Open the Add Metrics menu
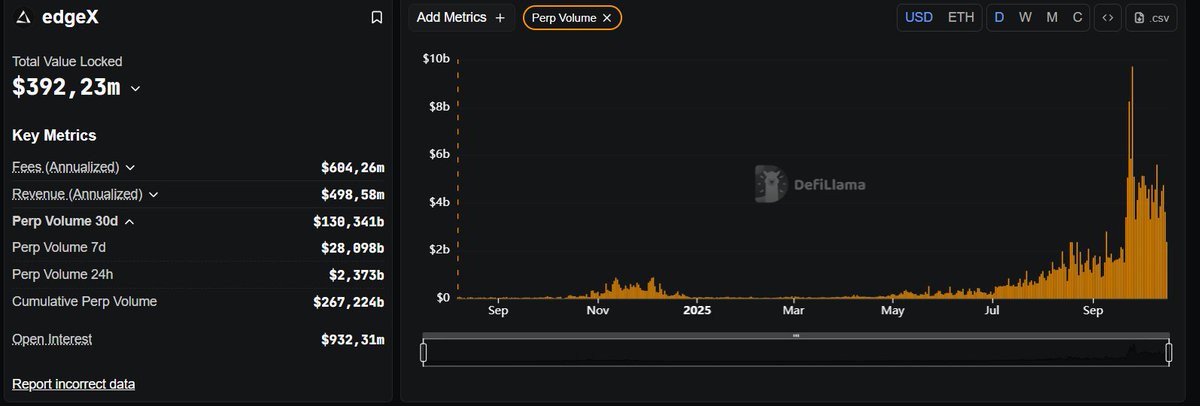 462,17
